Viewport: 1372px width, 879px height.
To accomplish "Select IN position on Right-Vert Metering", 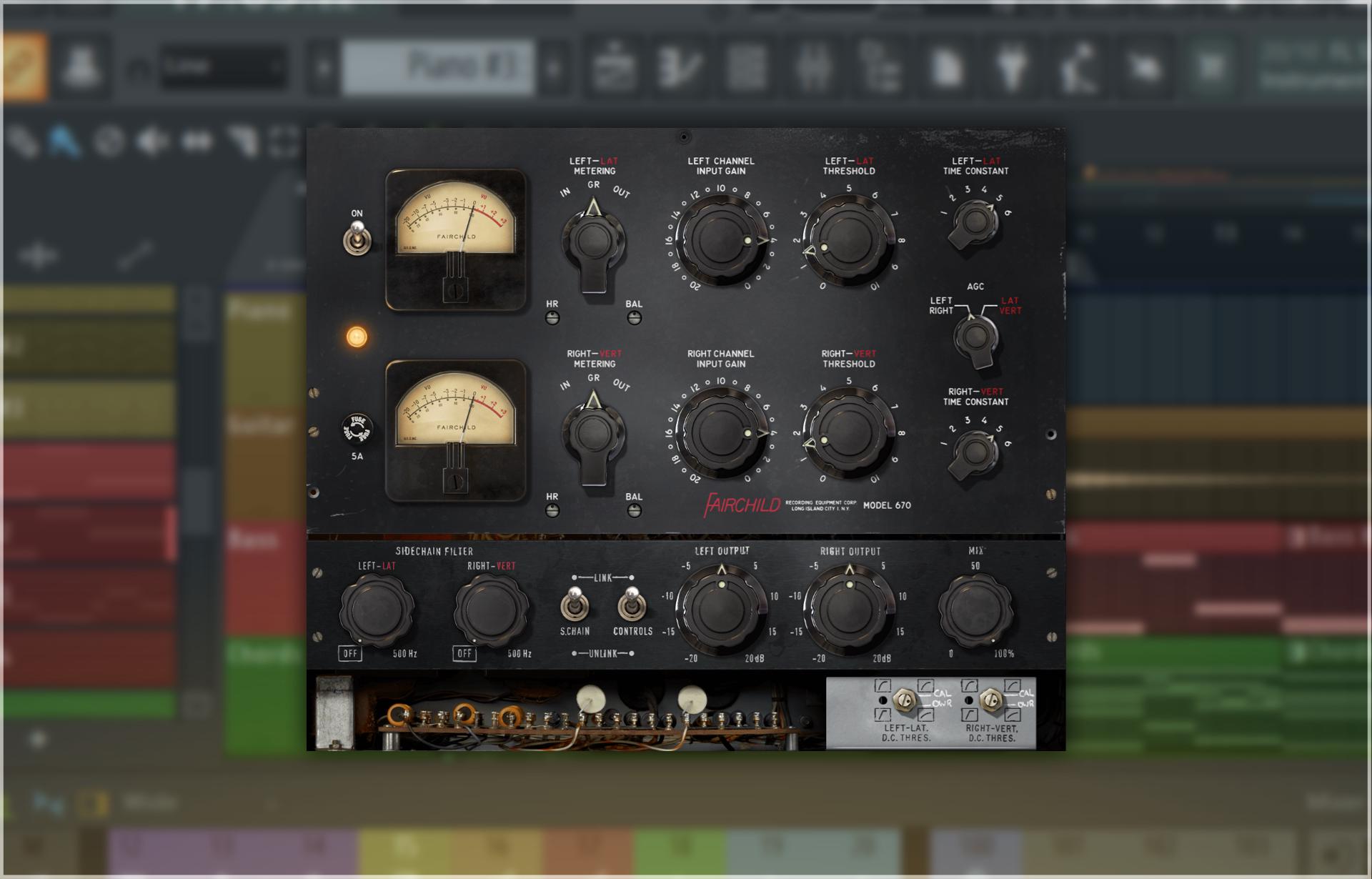I will [565, 386].
